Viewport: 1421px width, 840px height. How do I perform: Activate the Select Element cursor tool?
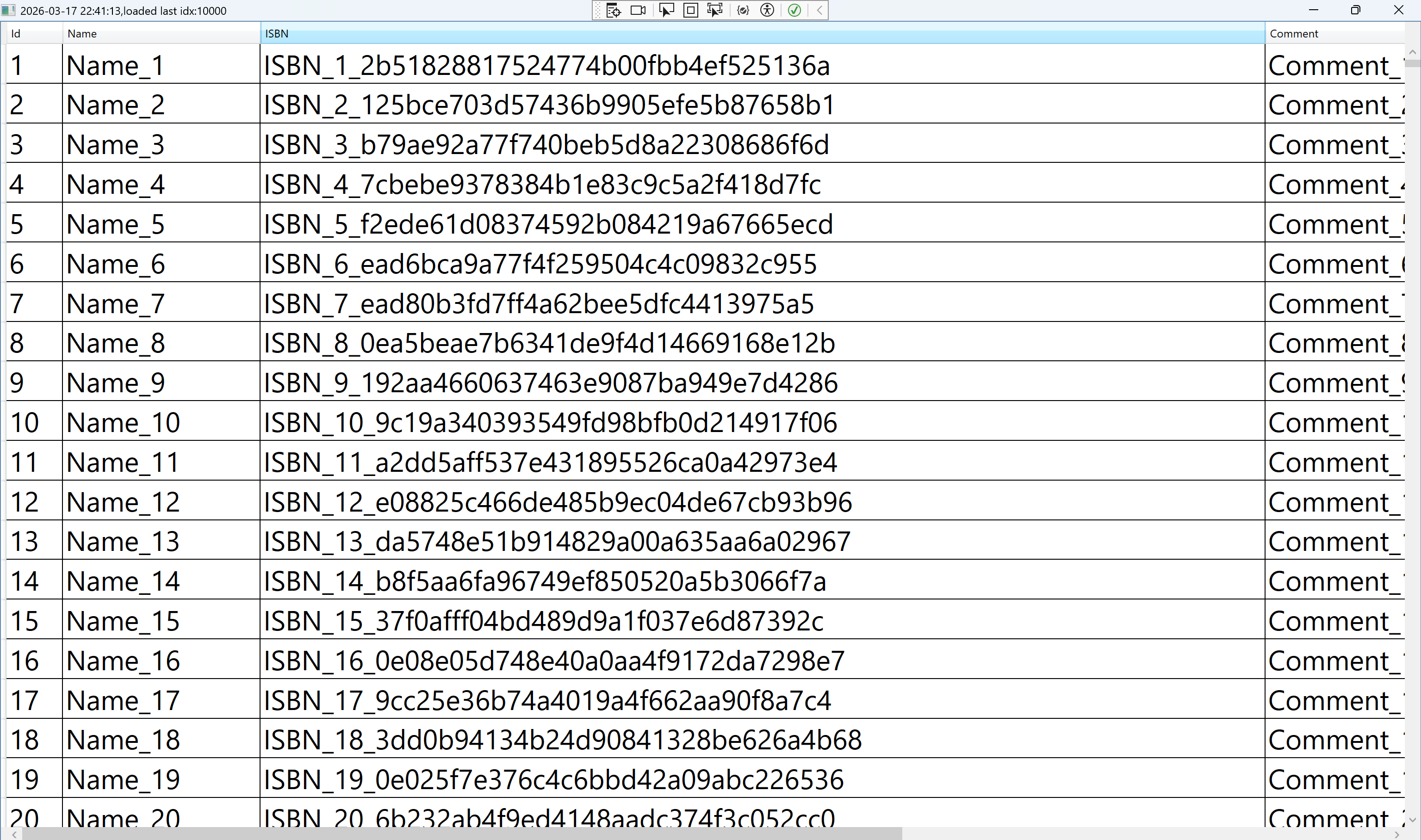(666, 10)
